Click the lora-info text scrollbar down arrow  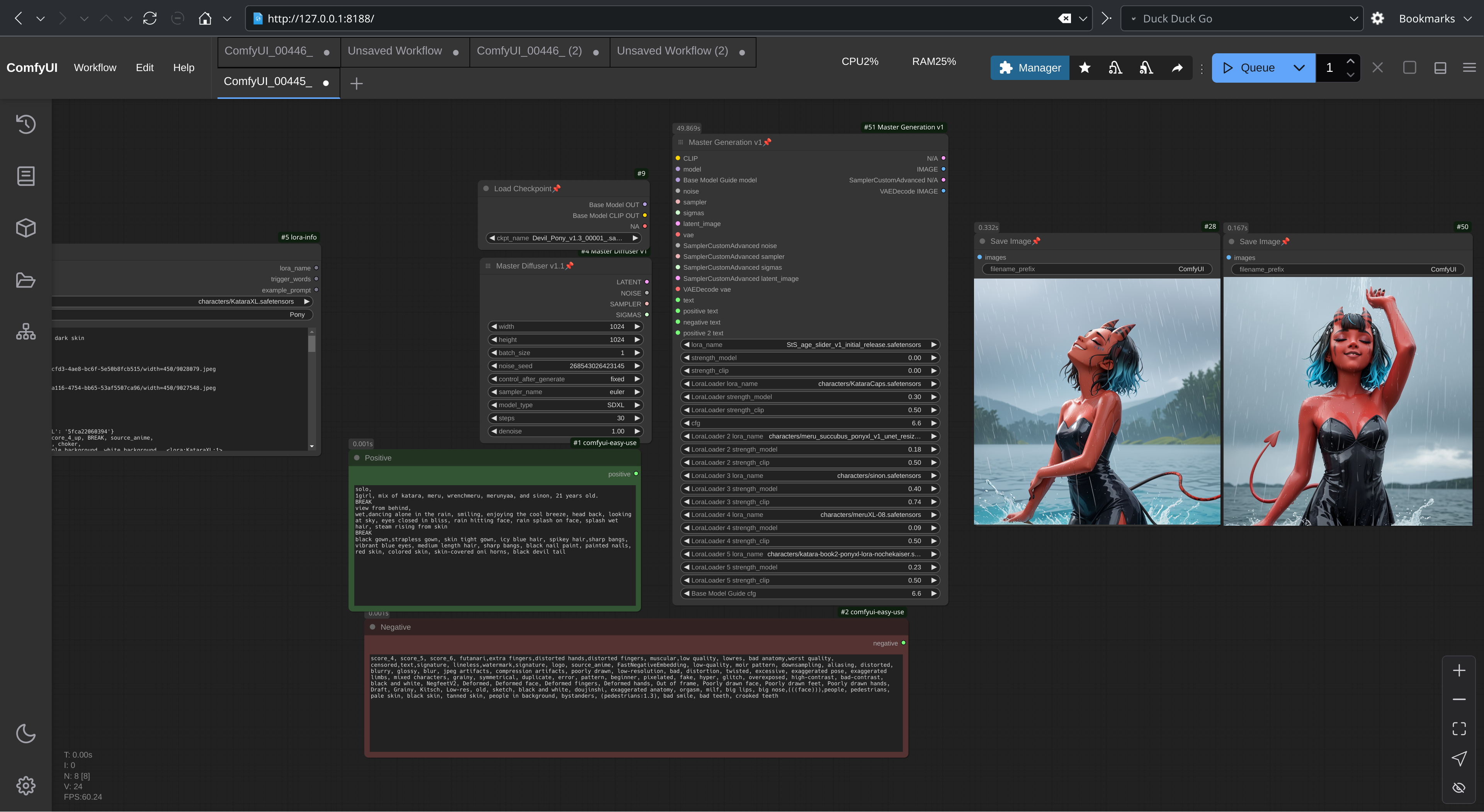pos(312,446)
